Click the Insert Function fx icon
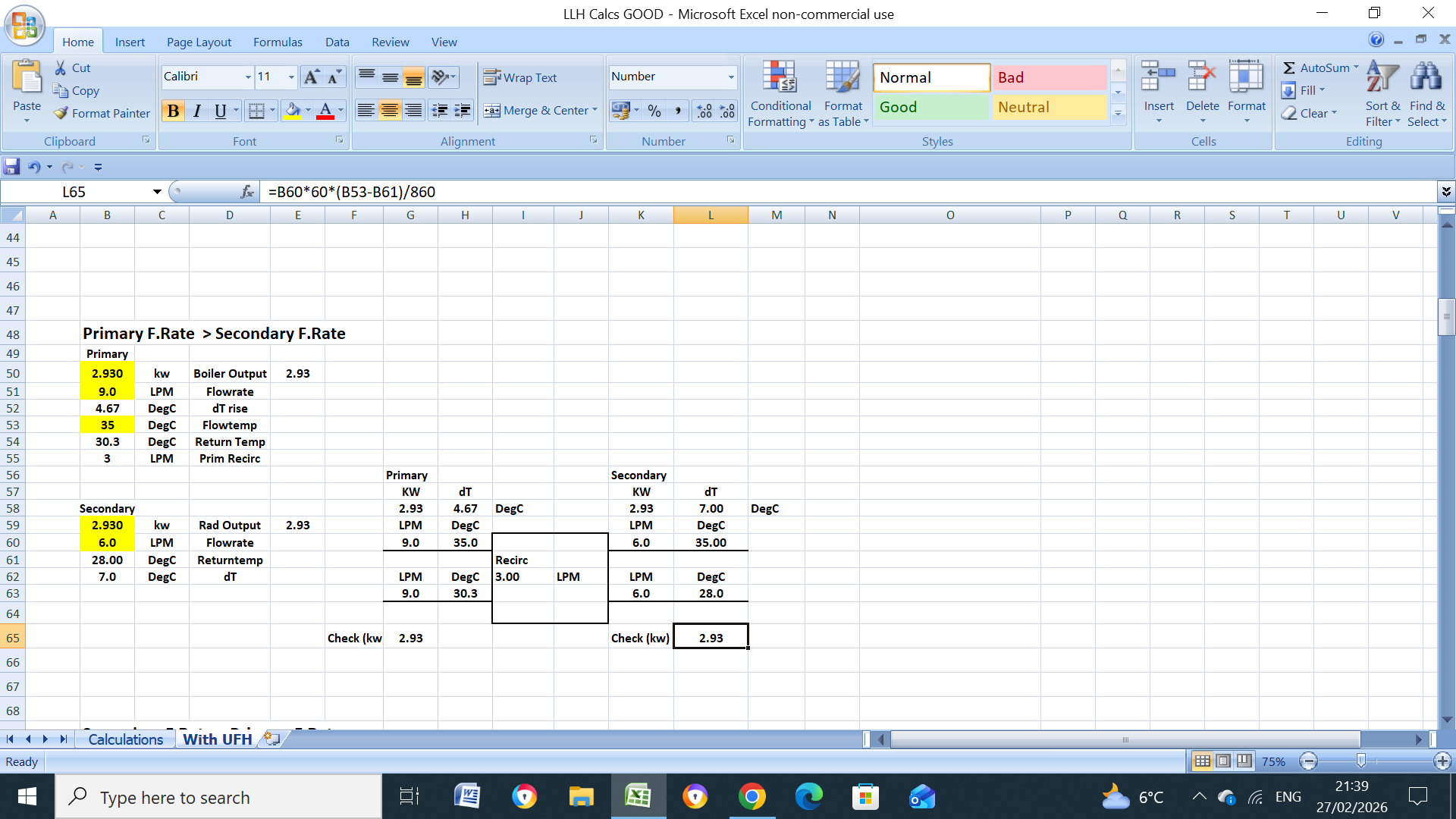Viewport: 1456px width, 819px height. pos(247,192)
